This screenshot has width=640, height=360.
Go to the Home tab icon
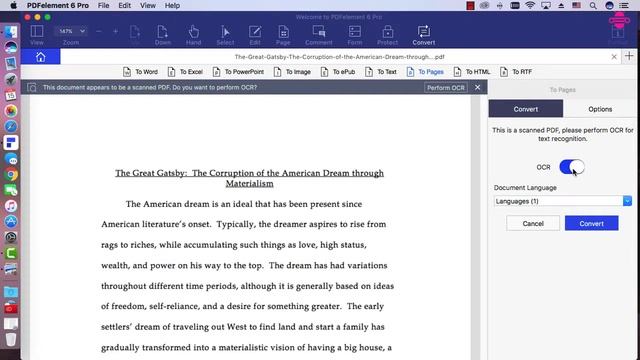pyautogui.click(x=40, y=57)
